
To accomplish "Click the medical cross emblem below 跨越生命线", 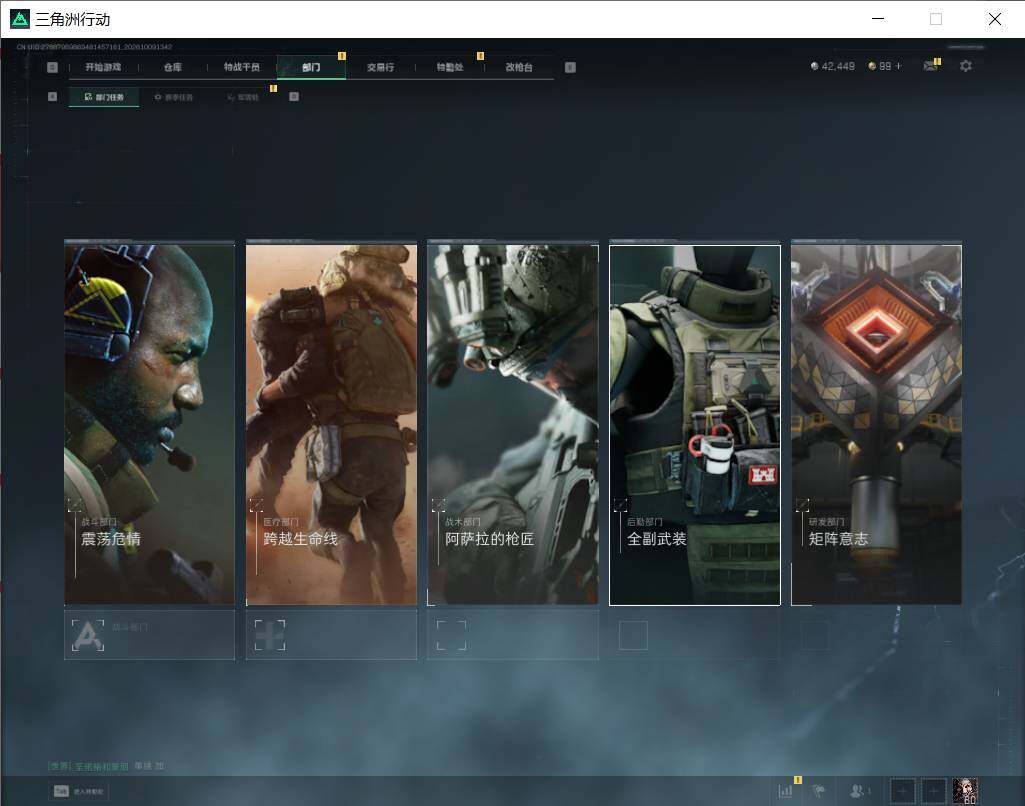I will [x=270, y=635].
